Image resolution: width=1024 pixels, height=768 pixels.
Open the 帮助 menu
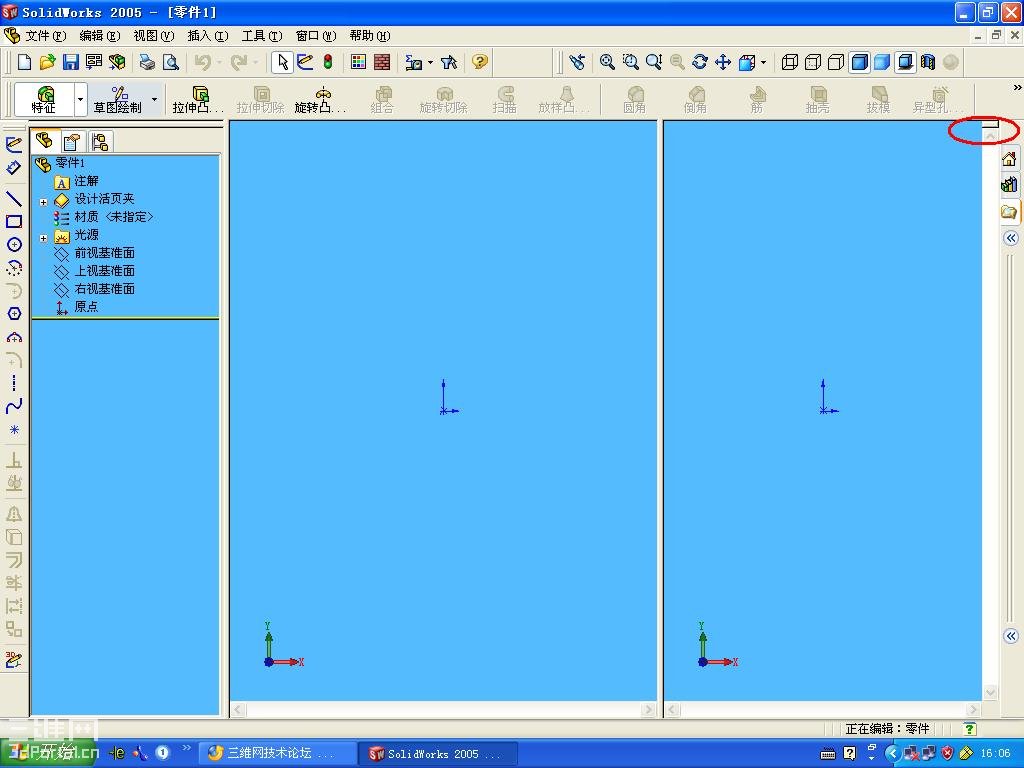[370, 35]
